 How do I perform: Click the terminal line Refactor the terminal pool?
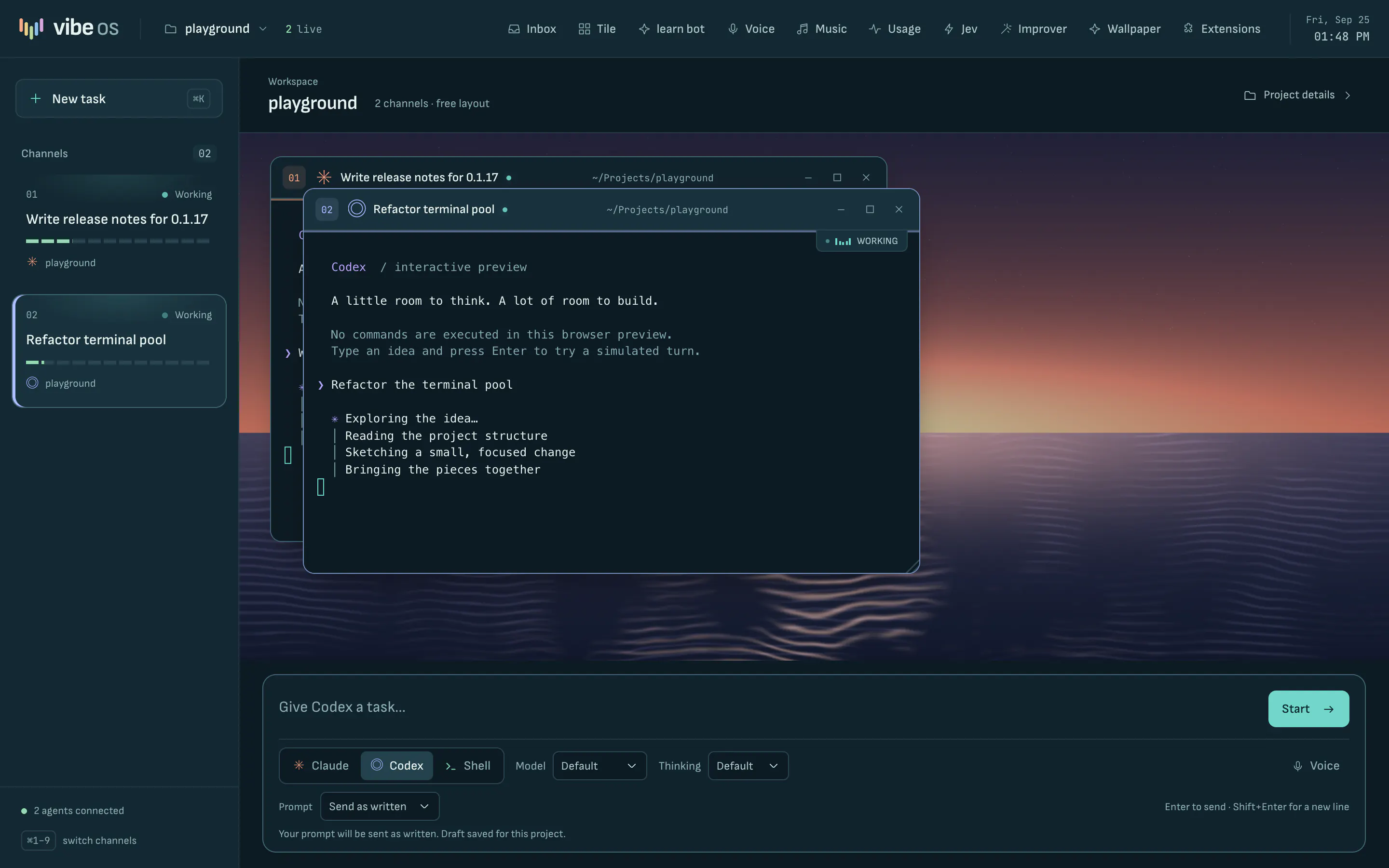tap(422, 385)
